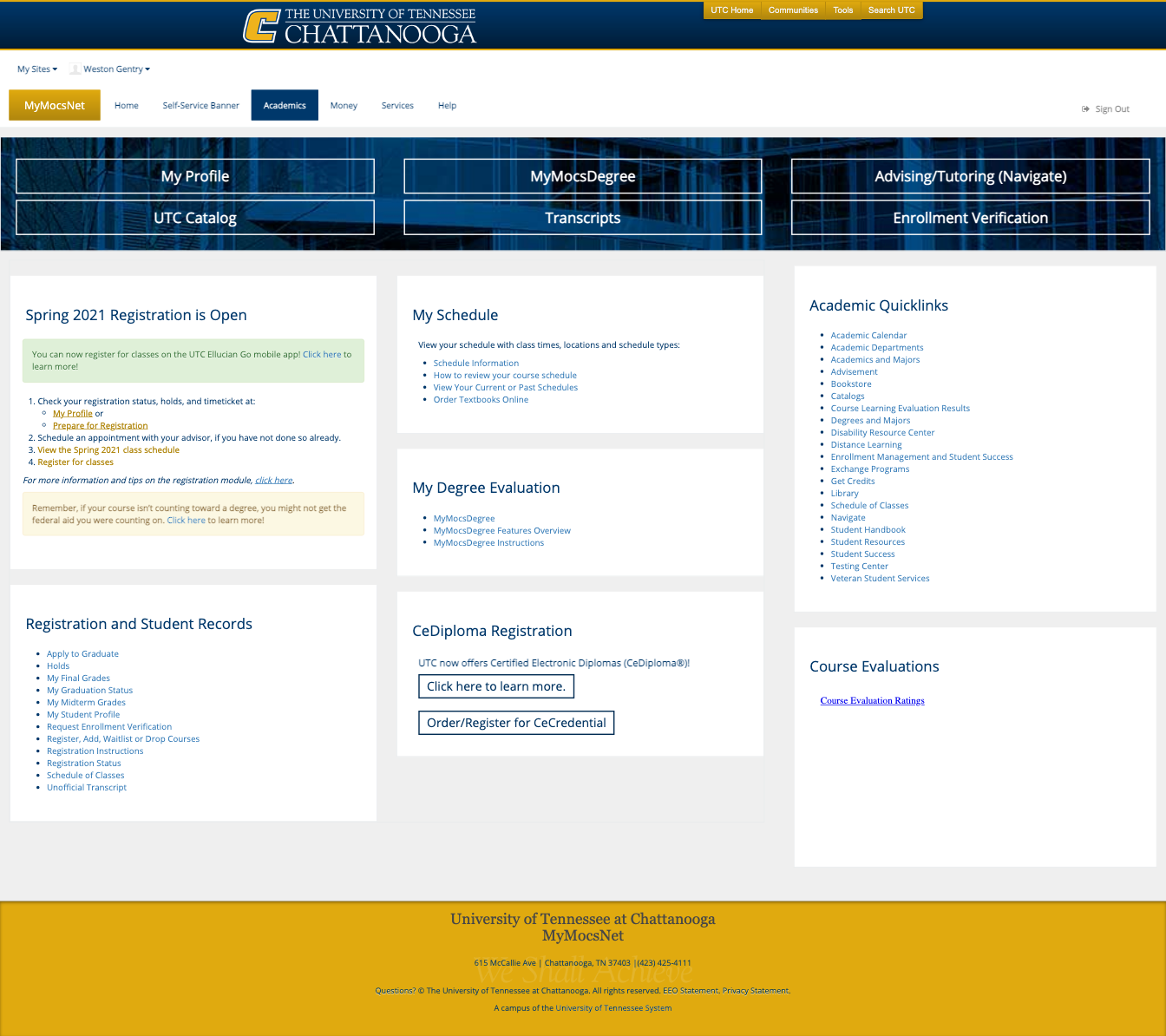Open My Graduation Status link

click(x=89, y=691)
